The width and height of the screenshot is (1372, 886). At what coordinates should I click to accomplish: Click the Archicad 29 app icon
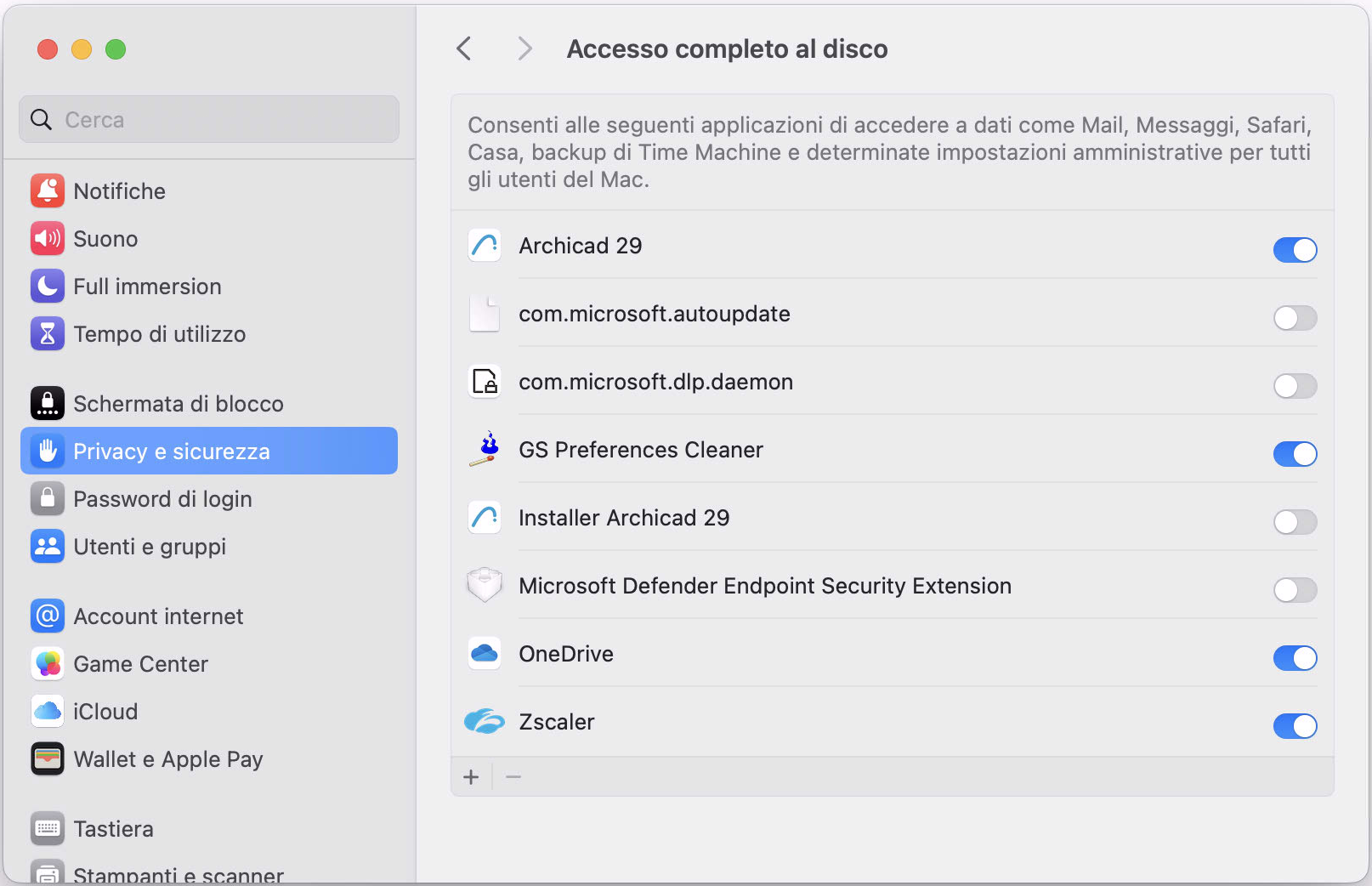coord(484,246)
